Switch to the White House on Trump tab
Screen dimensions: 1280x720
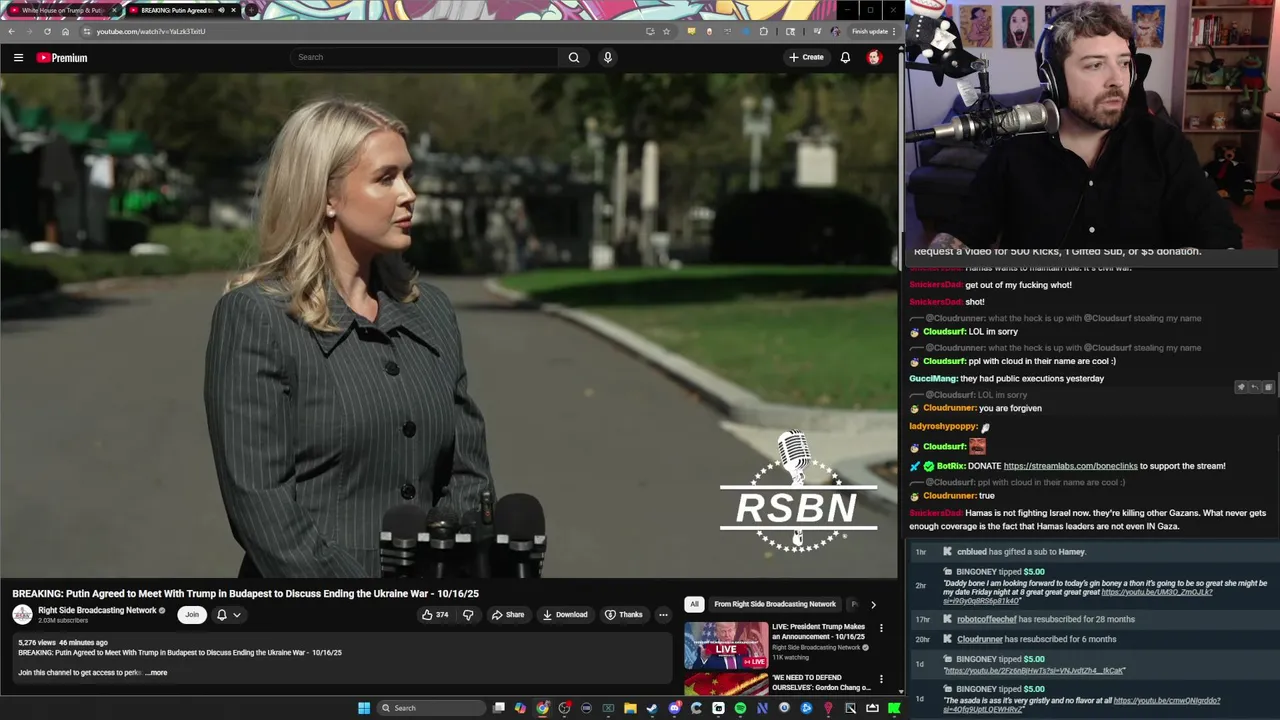(x=62, y=10)
